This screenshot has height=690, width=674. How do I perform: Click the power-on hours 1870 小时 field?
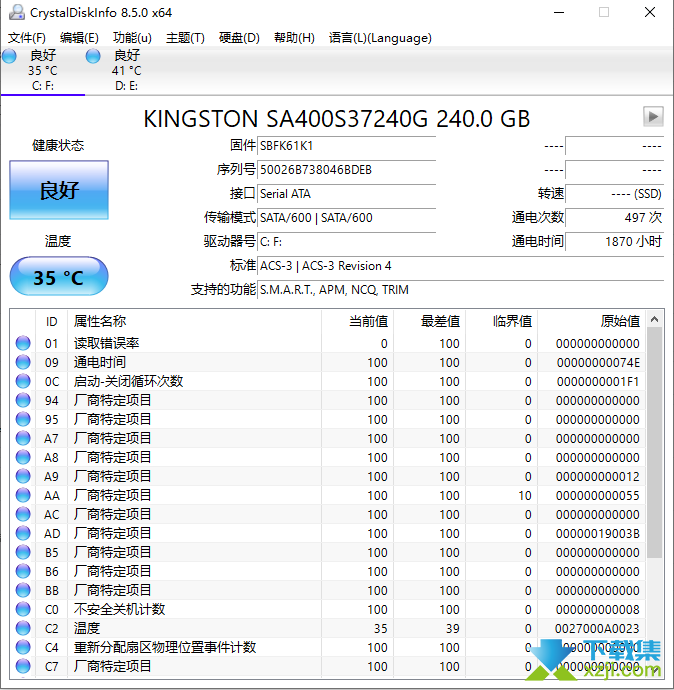615,242
